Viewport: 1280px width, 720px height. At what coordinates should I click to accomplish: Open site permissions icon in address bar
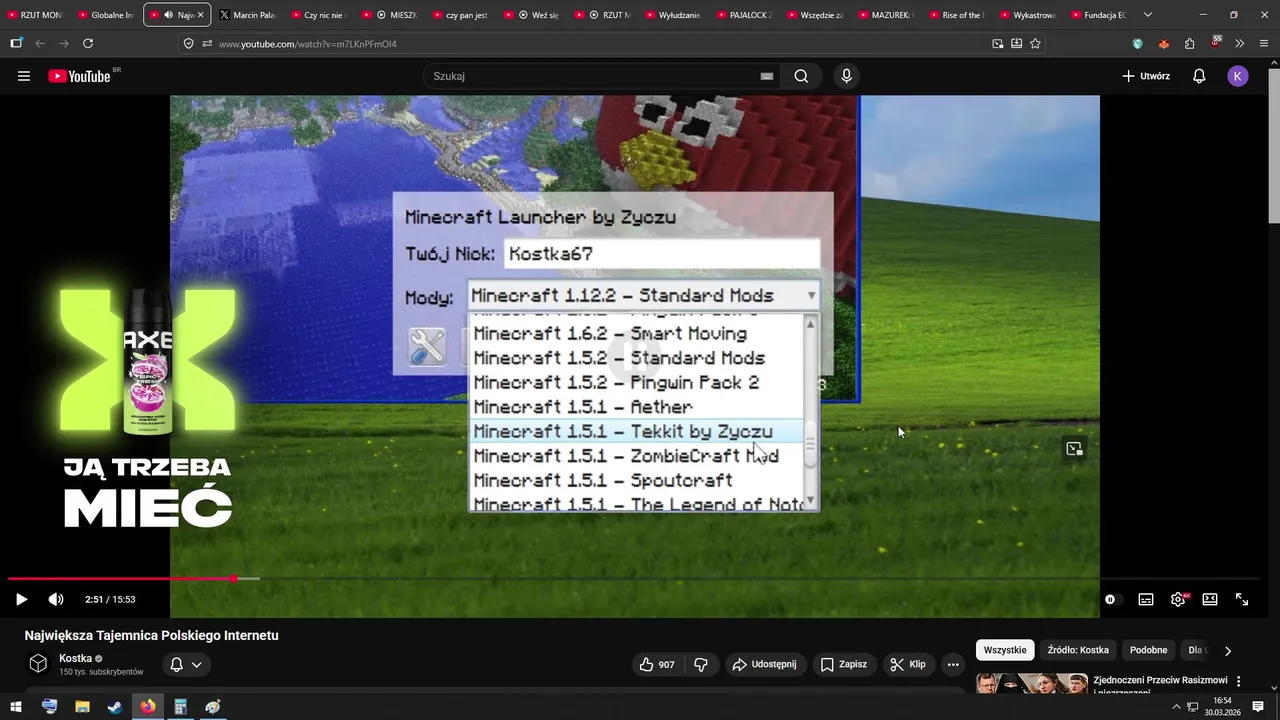tap(207, 43)
